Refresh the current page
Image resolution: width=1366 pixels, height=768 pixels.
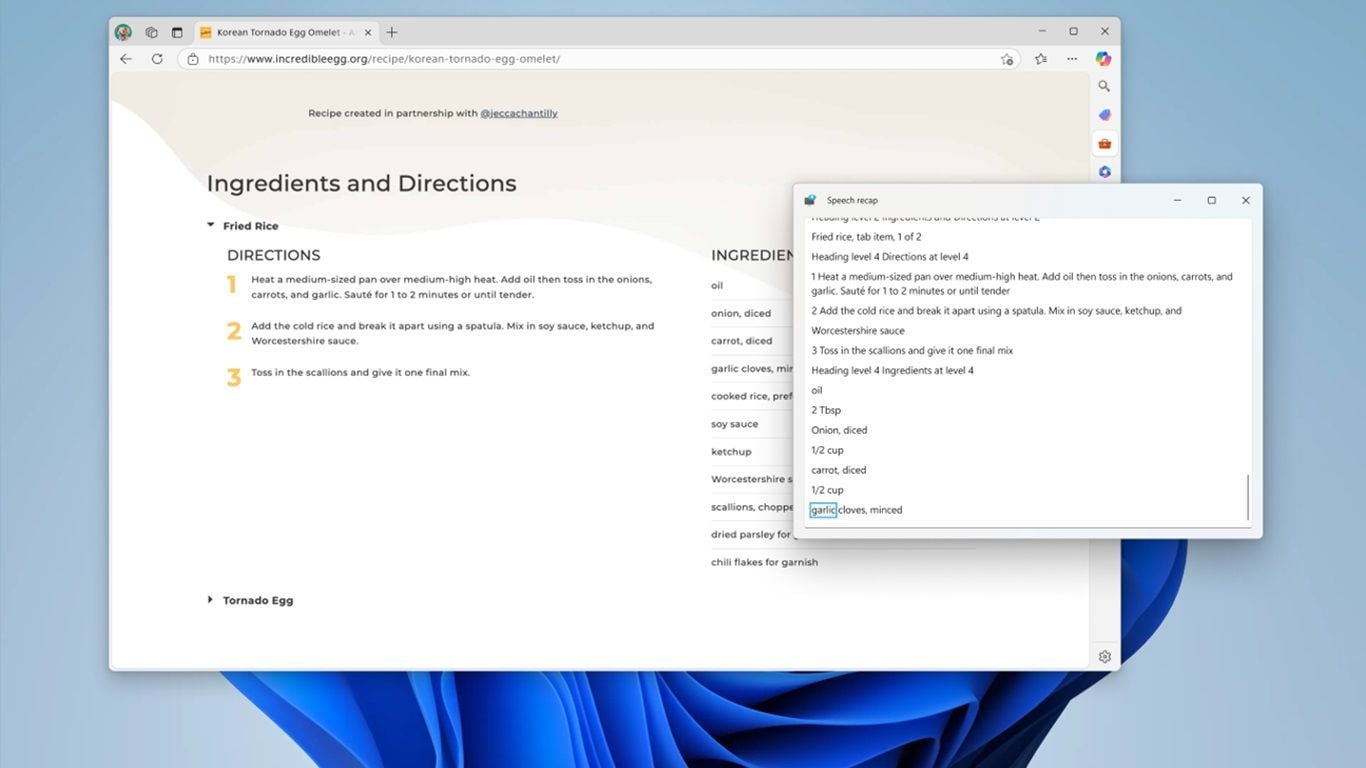tap(157, 59)
